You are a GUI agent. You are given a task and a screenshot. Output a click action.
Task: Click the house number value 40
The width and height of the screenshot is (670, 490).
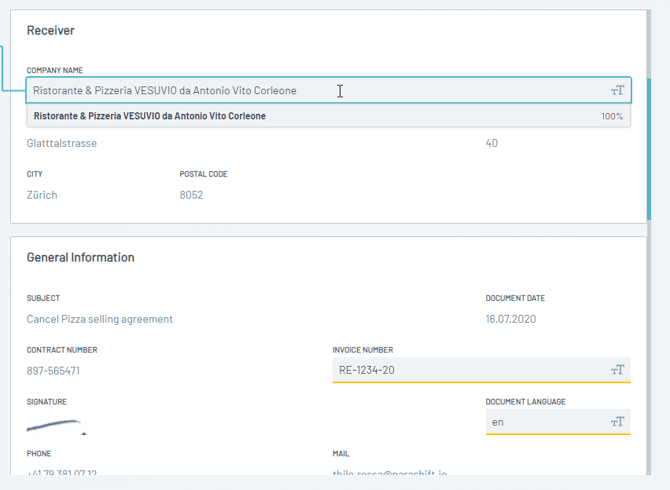click(x=491, y=143)
